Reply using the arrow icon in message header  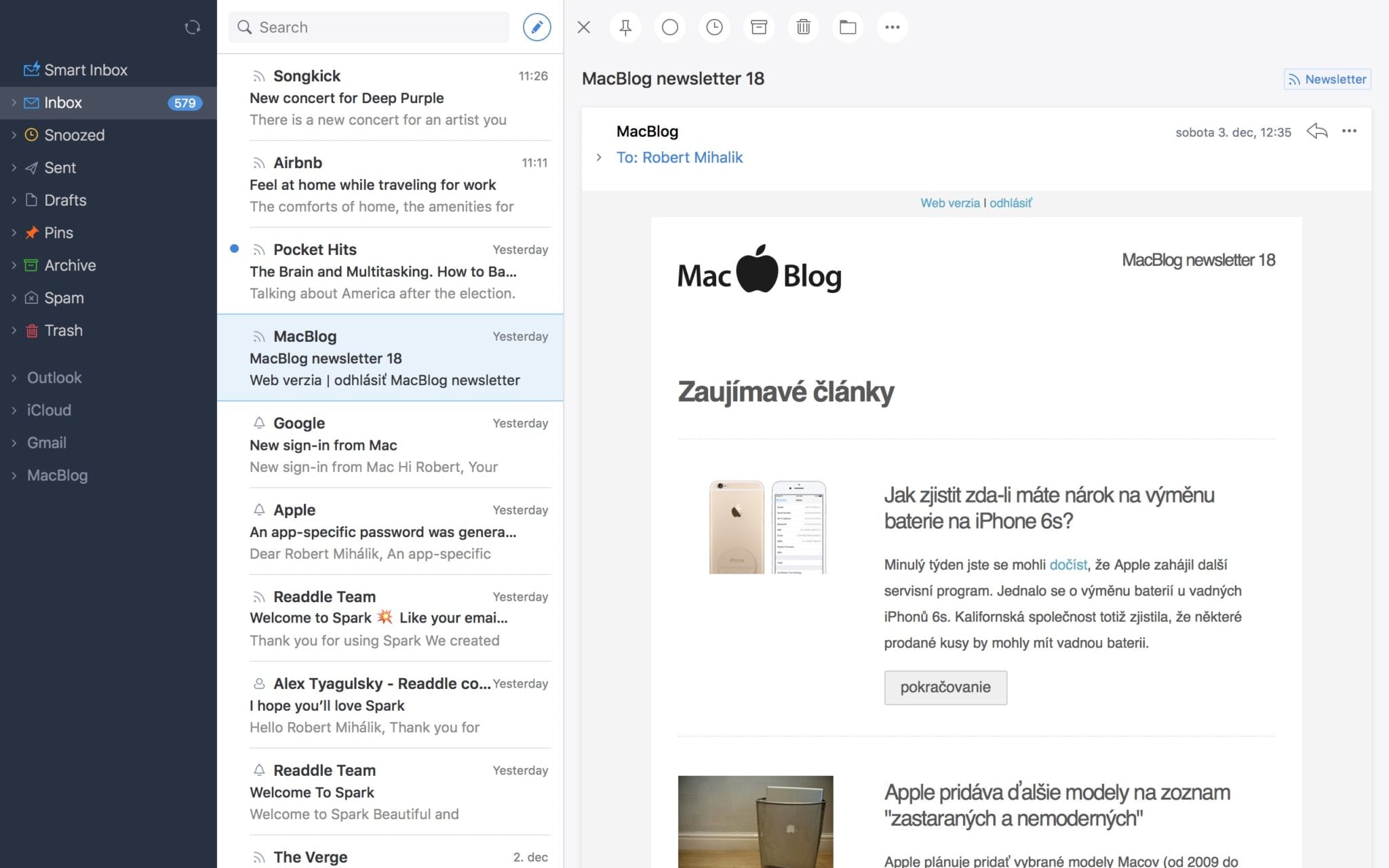pyautogui.click(x=1316, y=131)
